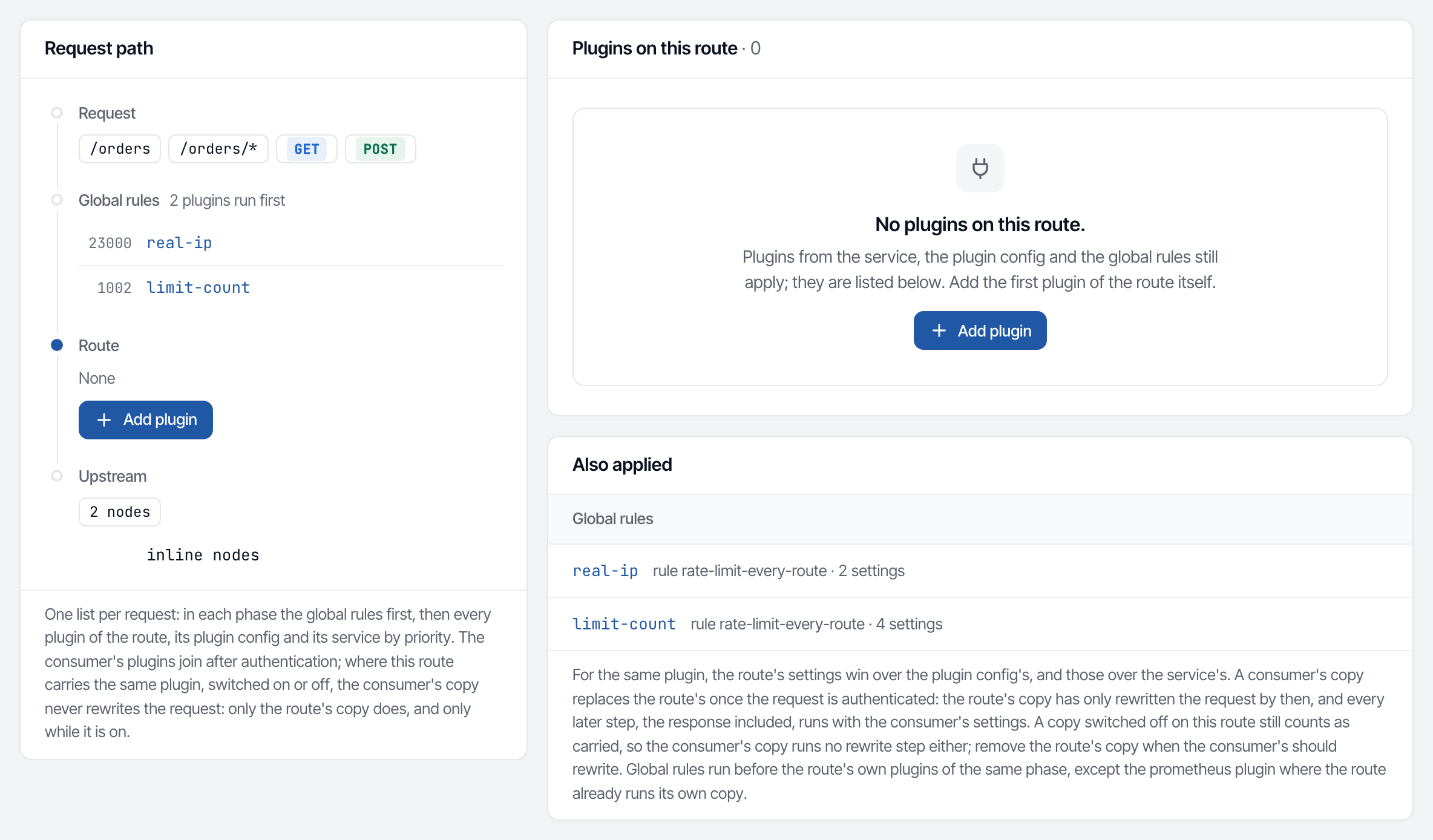Click priority value 1002
Screen dimensions: 1433x840
click(x=114, y=288)
